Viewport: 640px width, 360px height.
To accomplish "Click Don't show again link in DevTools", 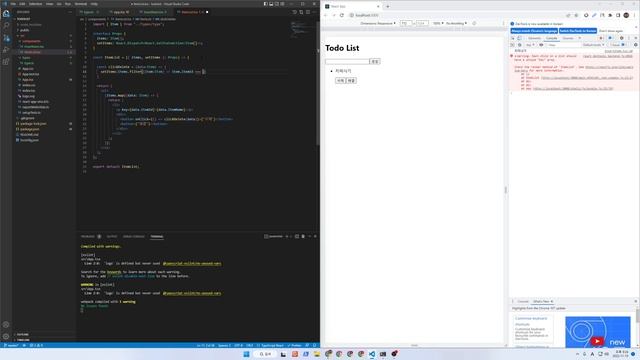I will point(611,31).
